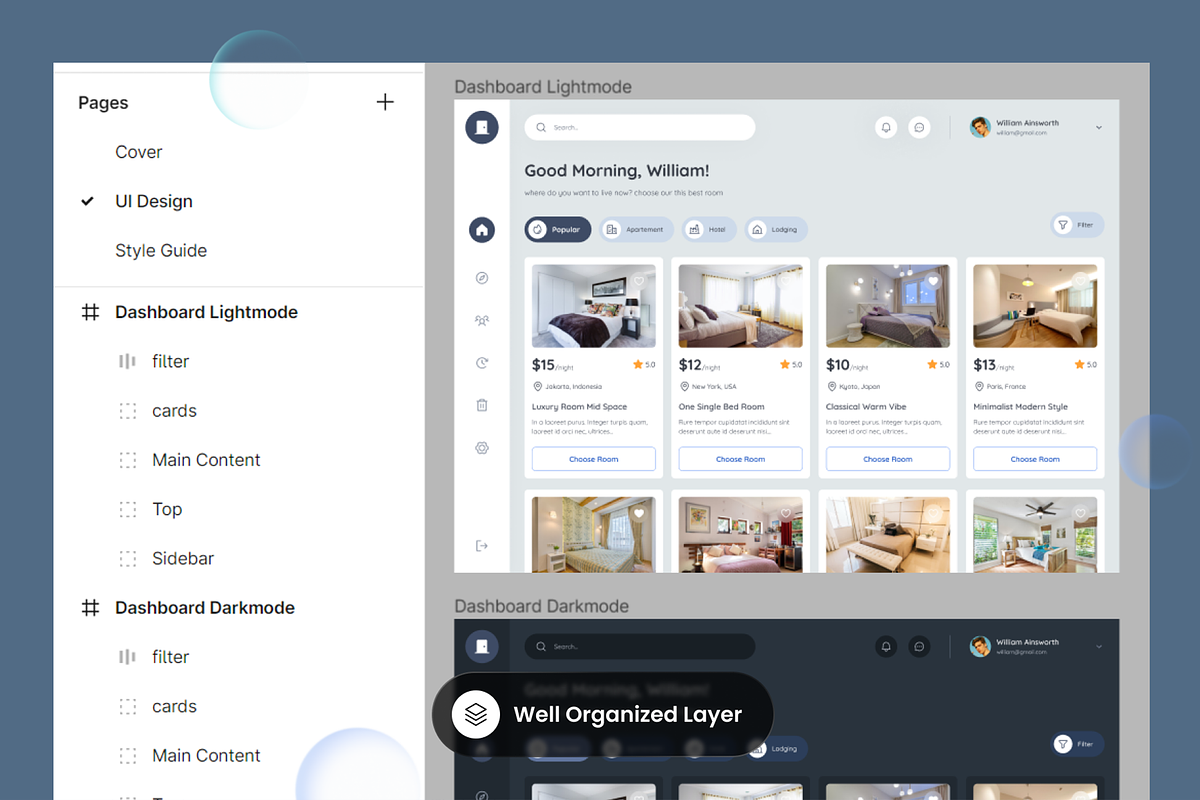Click the Jakarta, Indonesia location text
This screenshot has width=1200, height=800.
pos(573,387)
